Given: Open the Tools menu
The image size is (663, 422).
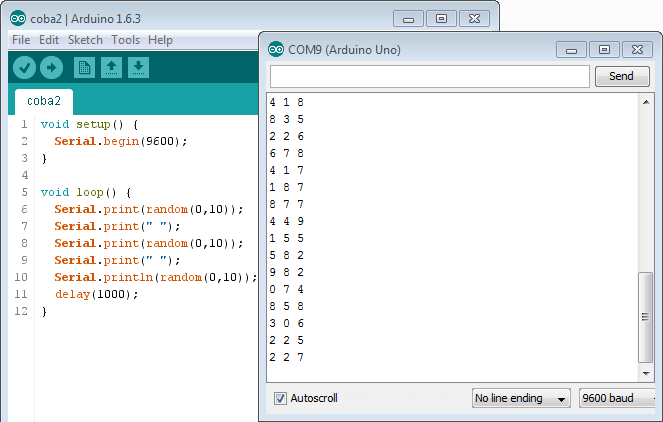Looking at the screenshot, I should coord(126,40).
